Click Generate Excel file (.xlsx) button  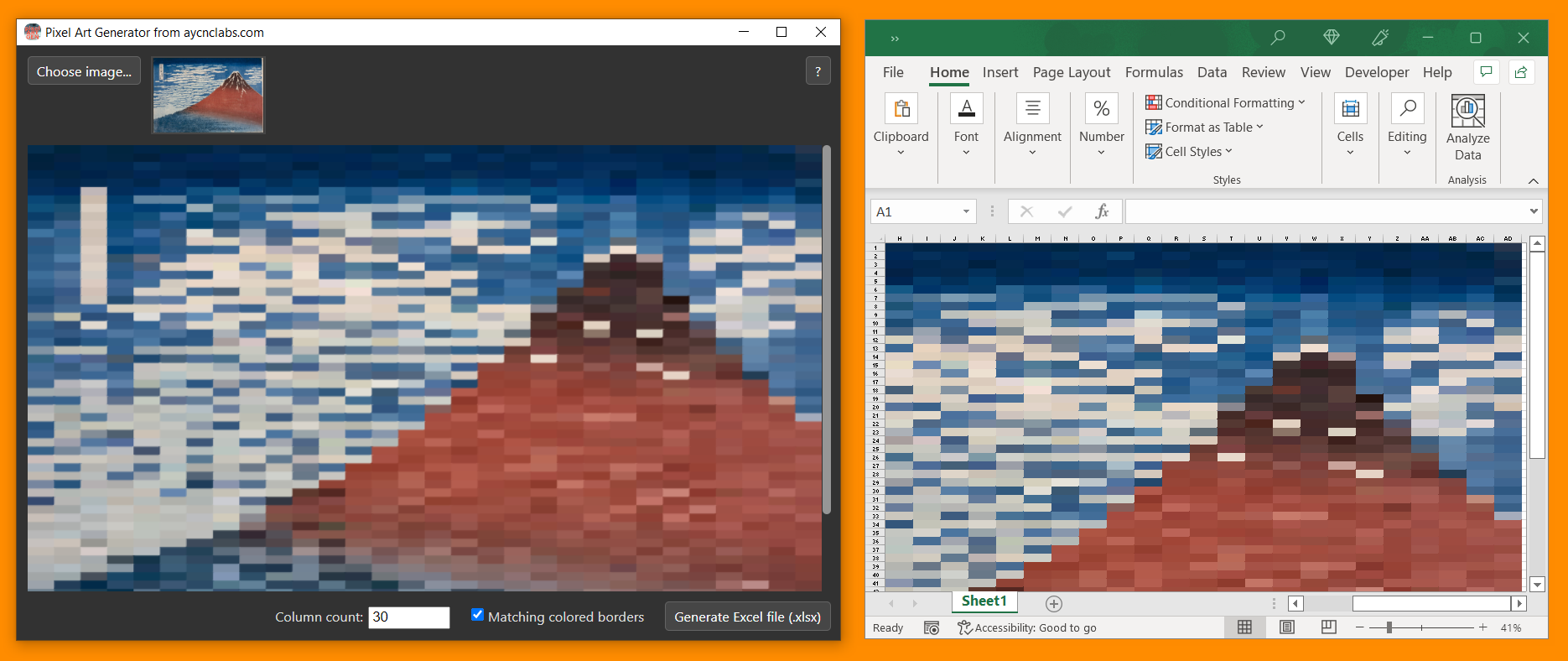click(747, 617)
